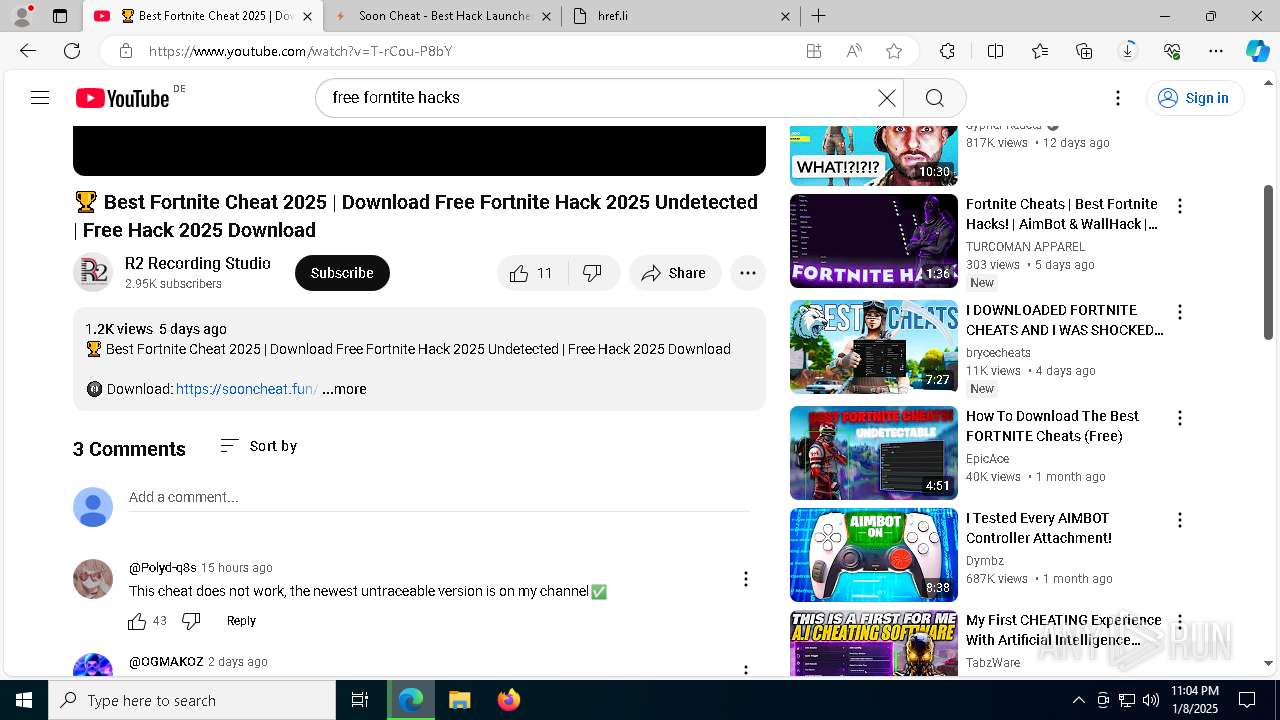Open options for brycecheats video

tap(1180, 312)
